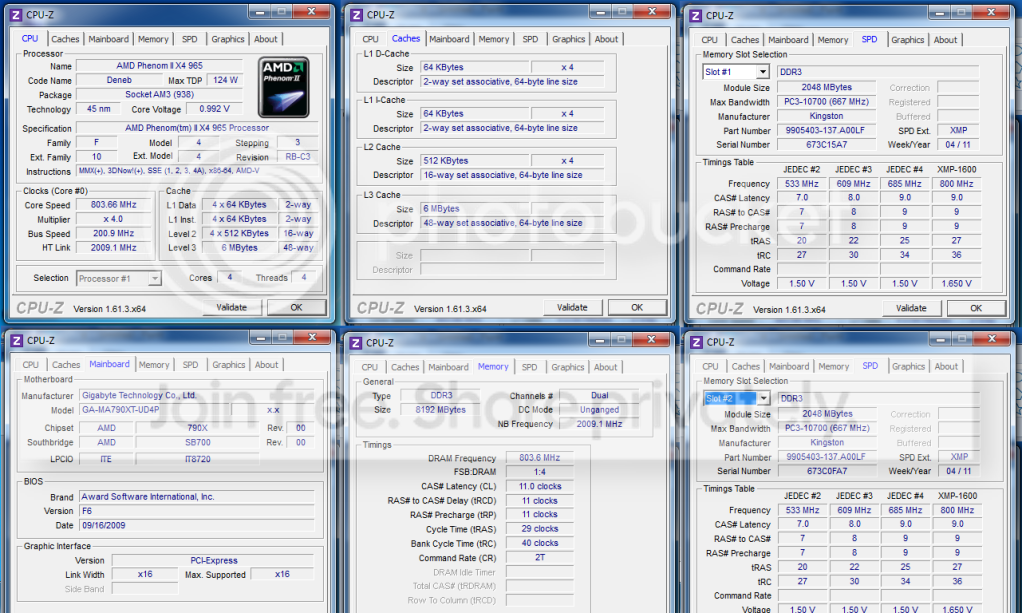Click the NB Frequency value 2009.1 MHz
This screenshot has height=613, width=1022.
[600, 424]
